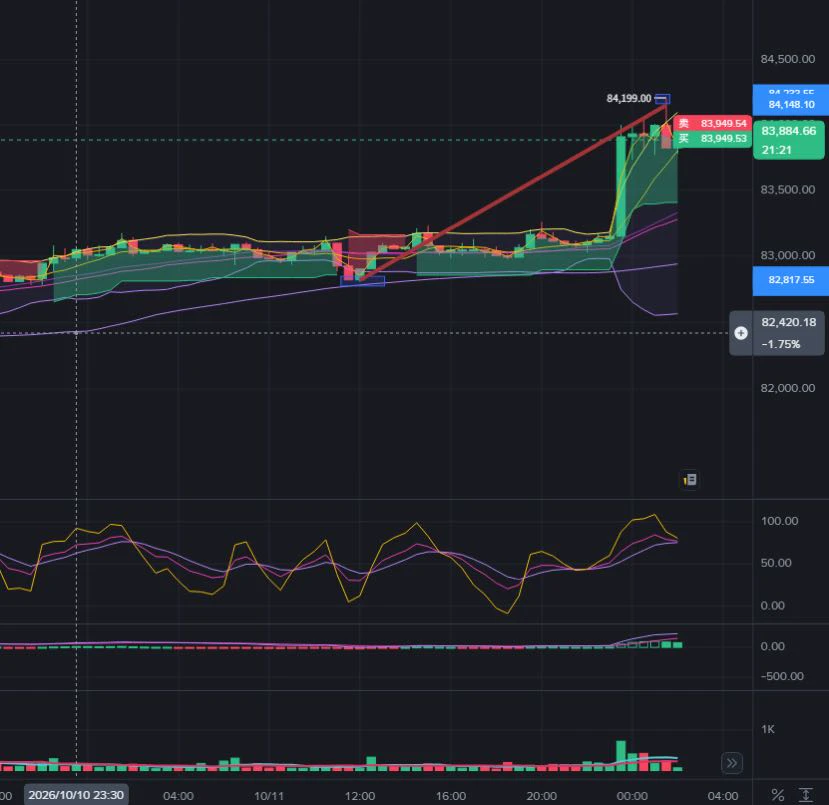Click the 83,500.00 price axis label

787,190
